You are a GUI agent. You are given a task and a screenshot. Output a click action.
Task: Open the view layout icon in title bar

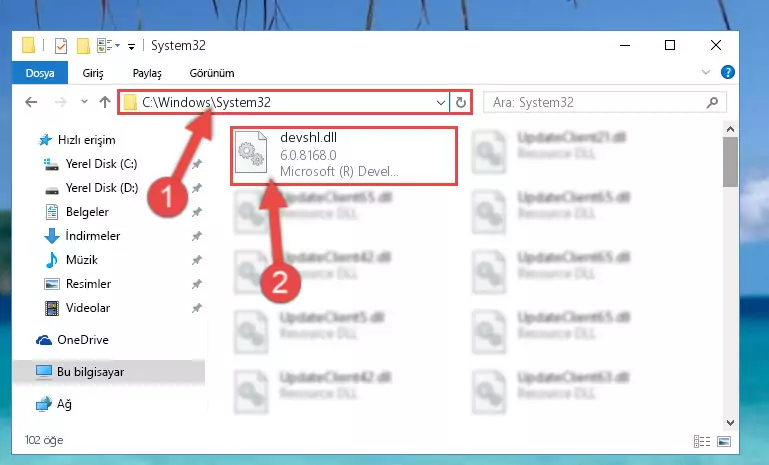104,46
